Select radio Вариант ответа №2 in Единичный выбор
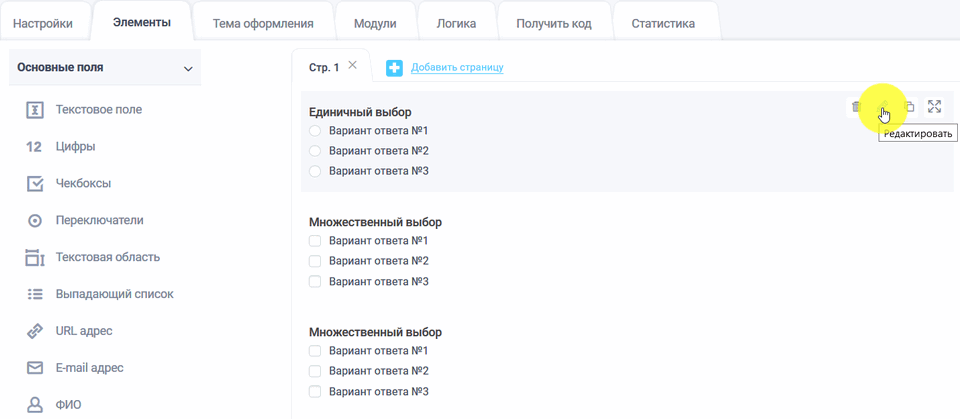Screen dimensions: 960x419 [x=315, y=151]
